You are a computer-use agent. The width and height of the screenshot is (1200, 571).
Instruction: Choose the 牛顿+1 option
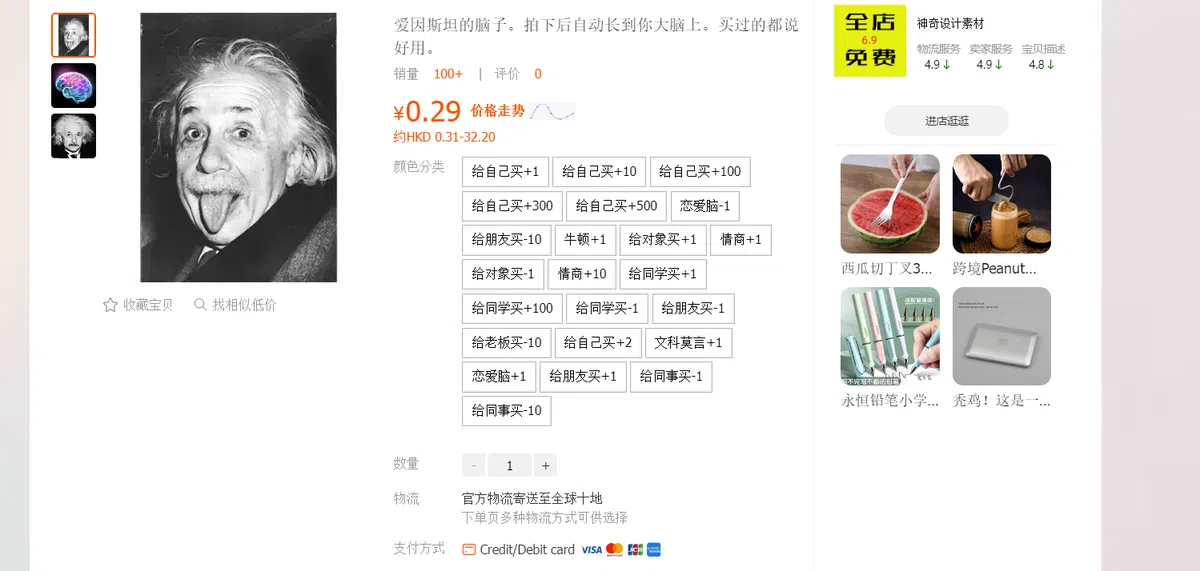tap(585, 240)
